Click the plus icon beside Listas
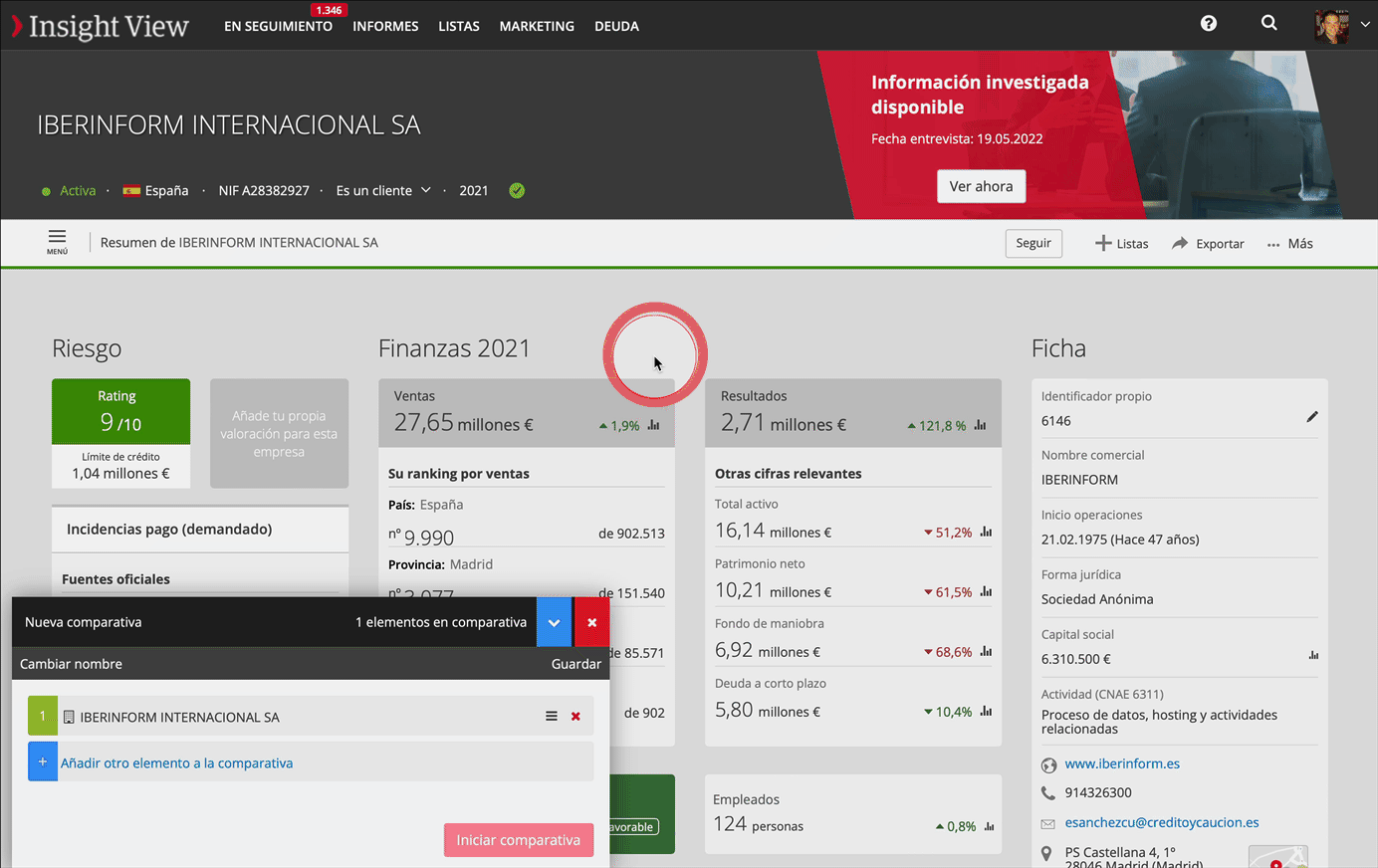The width and height of the screenshot is (1378, 868). [1103, 243]
